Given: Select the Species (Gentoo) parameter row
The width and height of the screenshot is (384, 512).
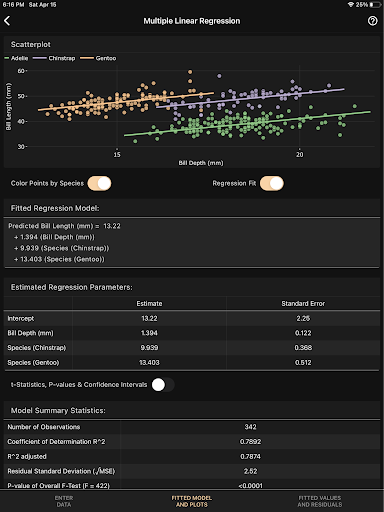Looking at the screenshot, I should pyautogui.click(x=192, y=362).
